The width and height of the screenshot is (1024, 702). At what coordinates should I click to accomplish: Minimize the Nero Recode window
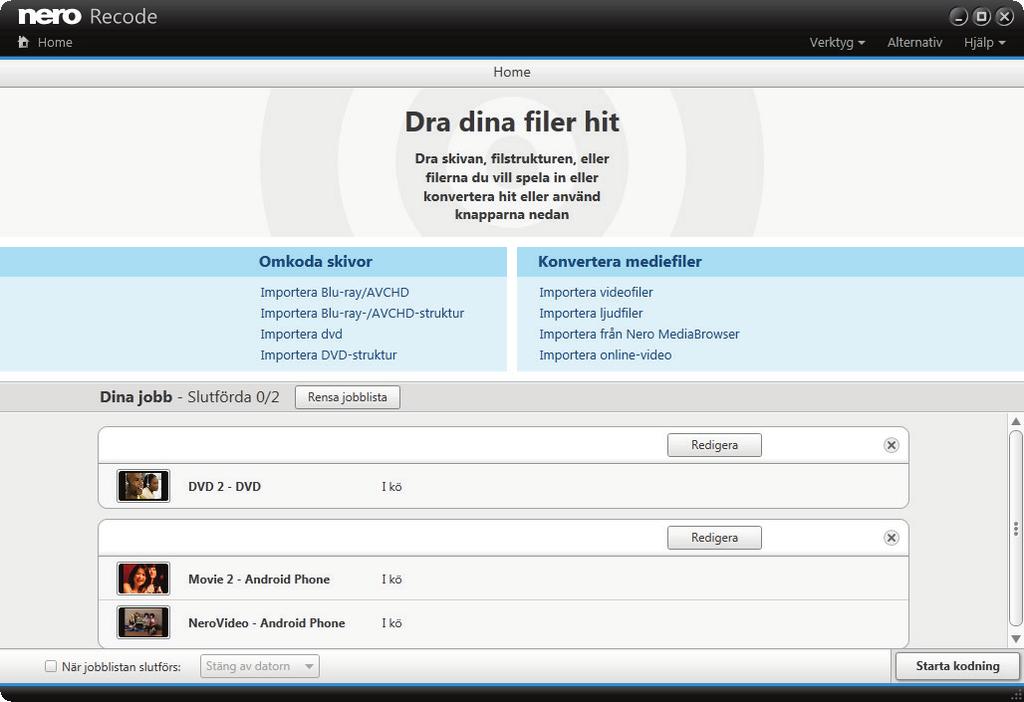(958, 17)
